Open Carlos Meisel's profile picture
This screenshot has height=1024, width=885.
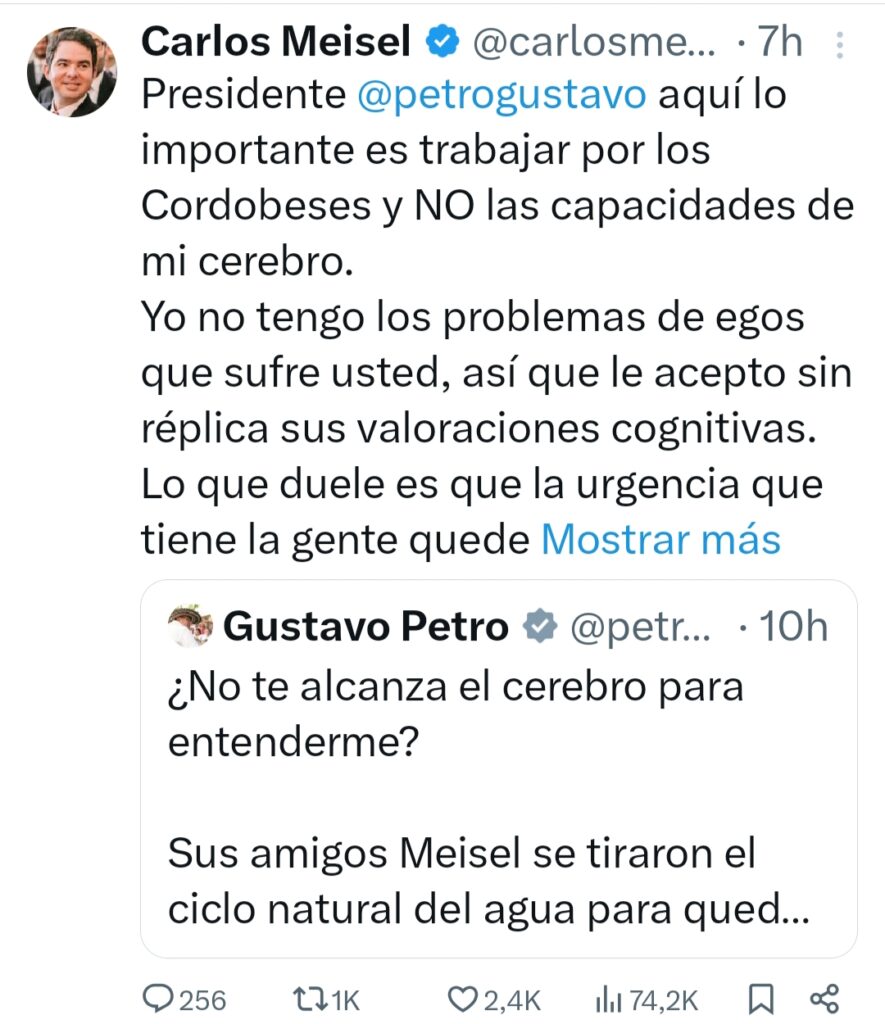72,72
